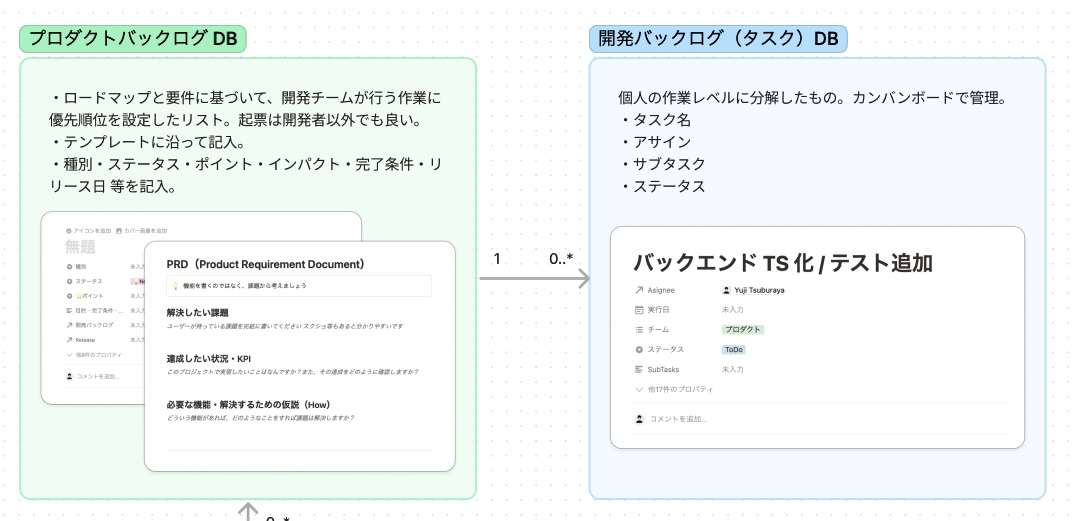Click the 未入力 value next to SubTasks
The height and width of the screenshot is (521, 1073).
coord(733,370)
